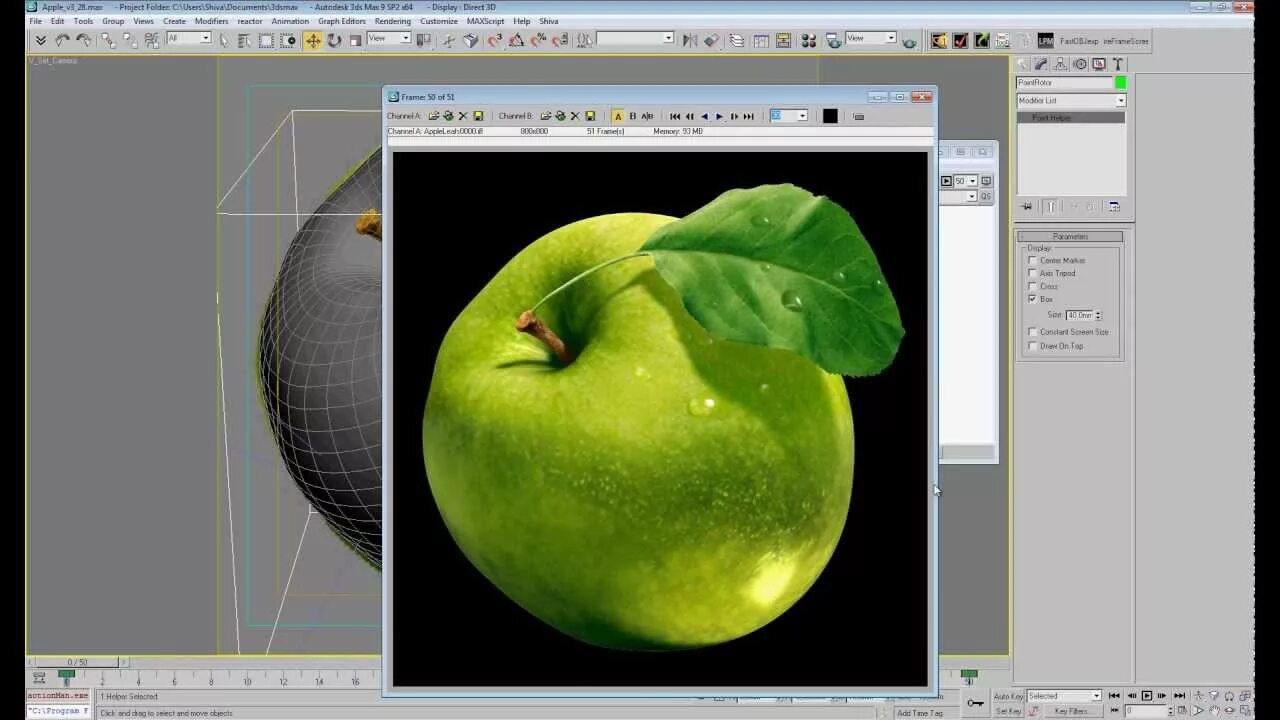The width and height of the screenshot is (1280, 720).
Task: Click the Align tool icon
Action: (x=711, y=40)
